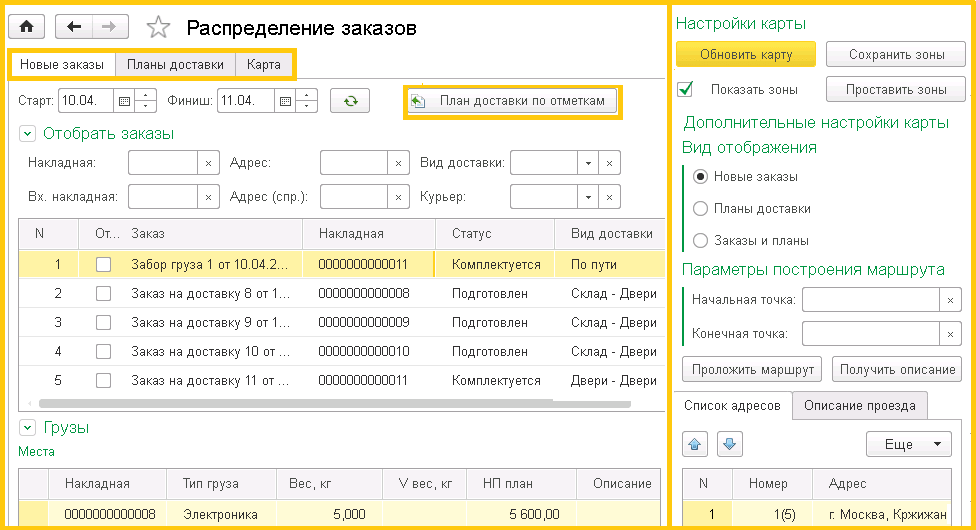Clear the Адрес filter field
The width and height of the screenshot is (976, 530).
coord(398,163)
